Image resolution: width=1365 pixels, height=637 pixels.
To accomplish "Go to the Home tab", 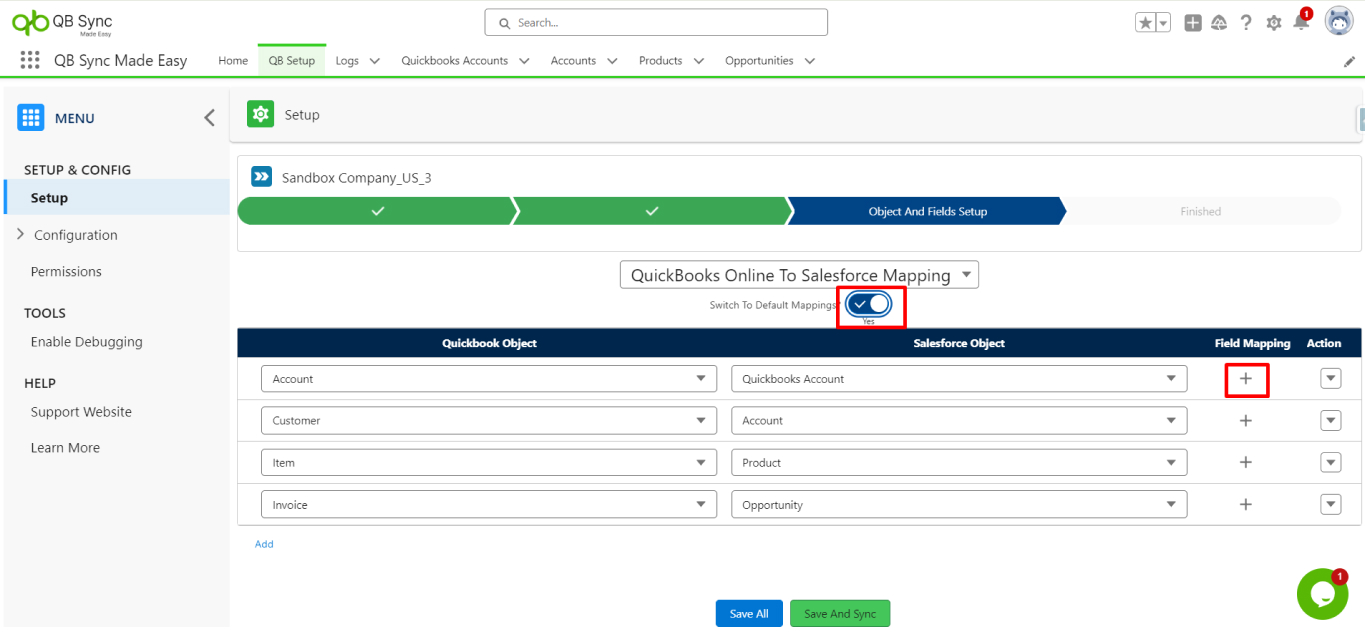I will pyautogui.click(x=233, y=61).
